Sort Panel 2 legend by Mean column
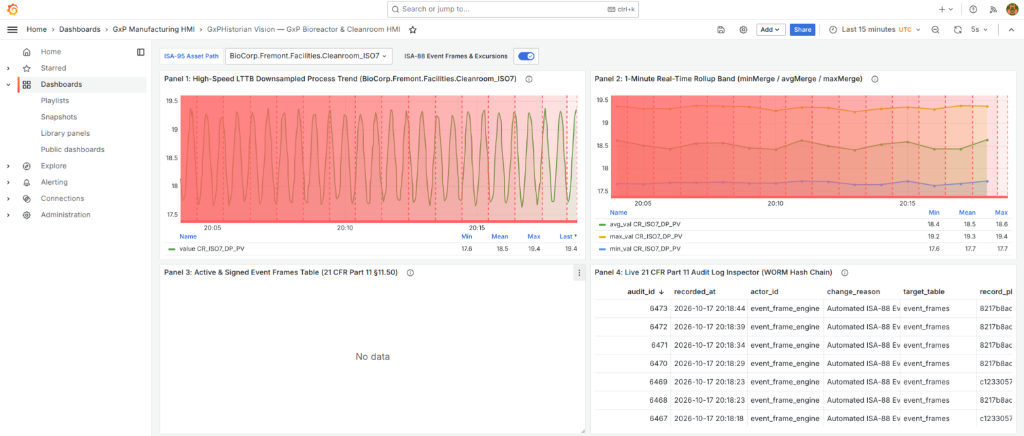 [967, 212]
